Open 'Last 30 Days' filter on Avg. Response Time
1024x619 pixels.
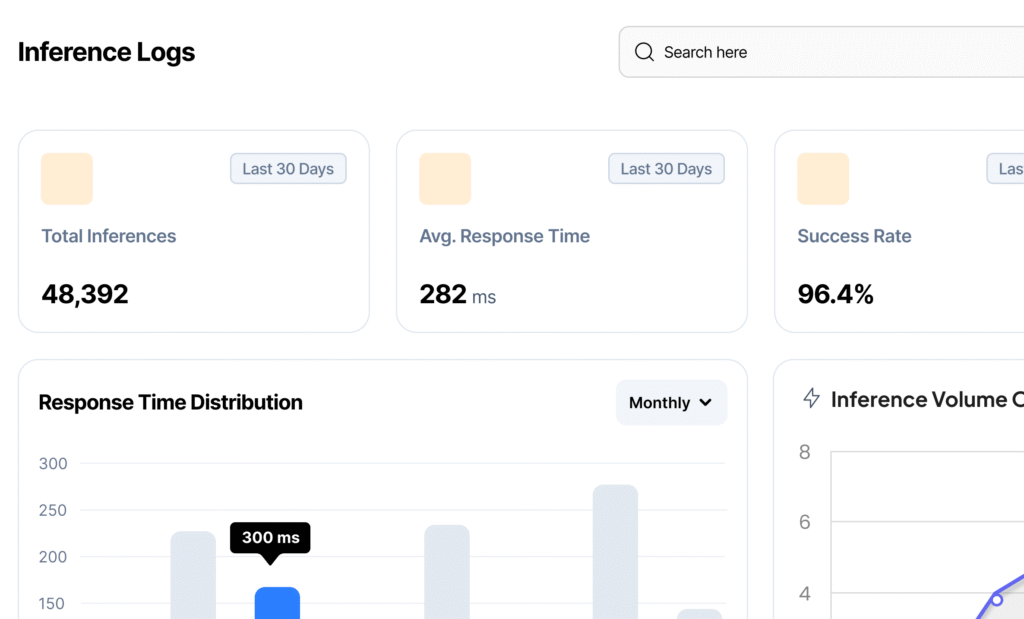pyautogui.click(x=666, y=169)
